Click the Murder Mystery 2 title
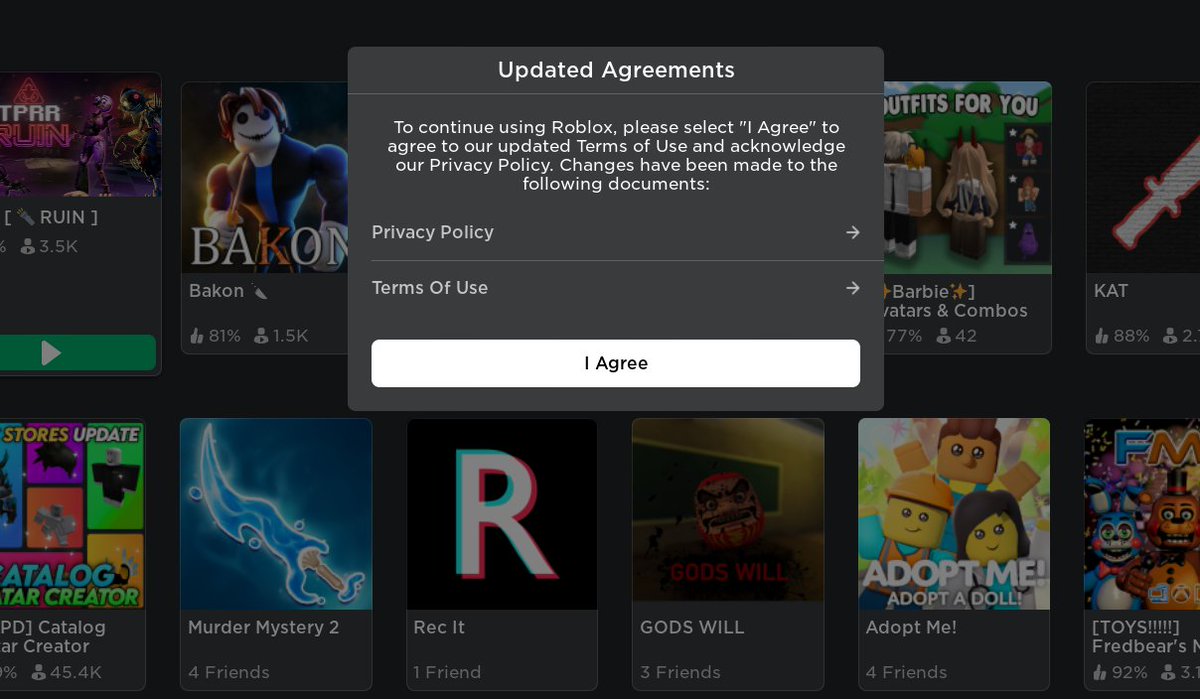Screen dimensions: 1200x699 (x=264, y=628)
